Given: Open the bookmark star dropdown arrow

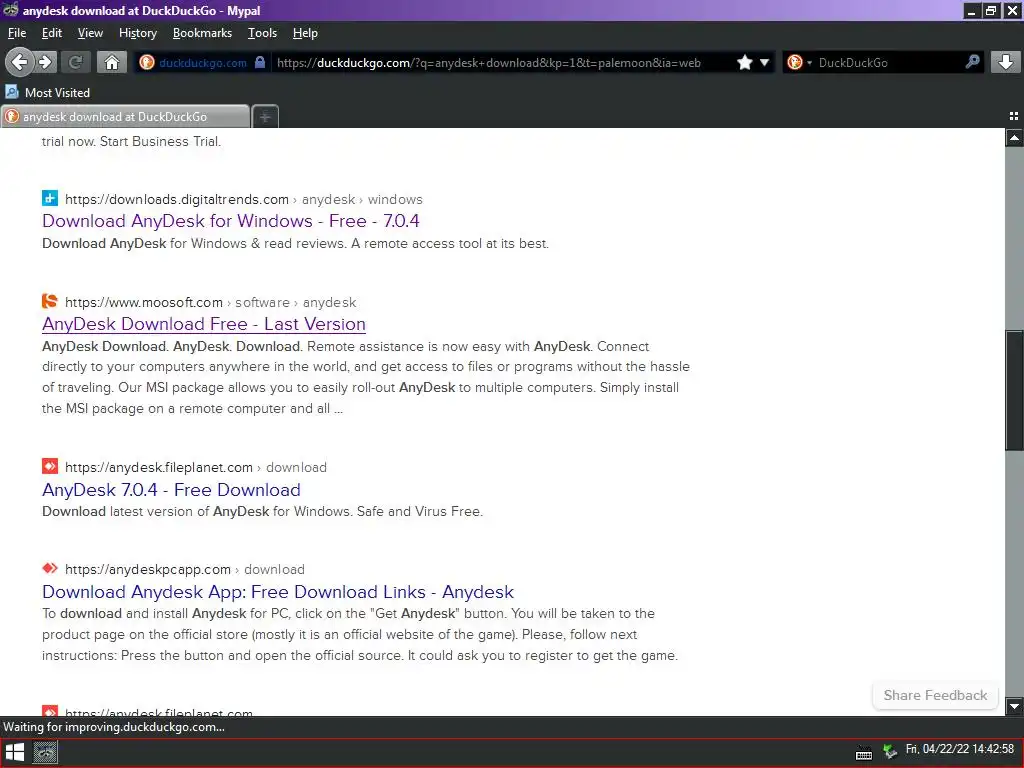Looking at the screenshot, I should [764, 62].
